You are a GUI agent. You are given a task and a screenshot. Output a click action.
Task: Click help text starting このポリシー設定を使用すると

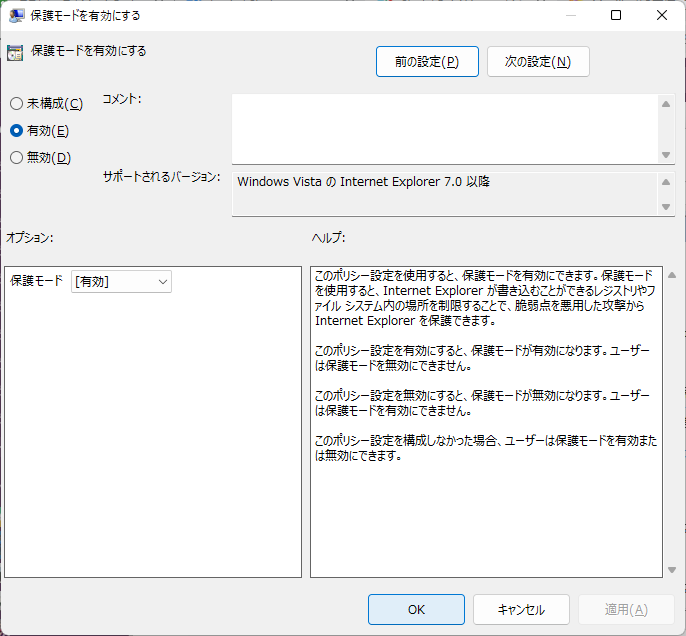tap(485, 298)
